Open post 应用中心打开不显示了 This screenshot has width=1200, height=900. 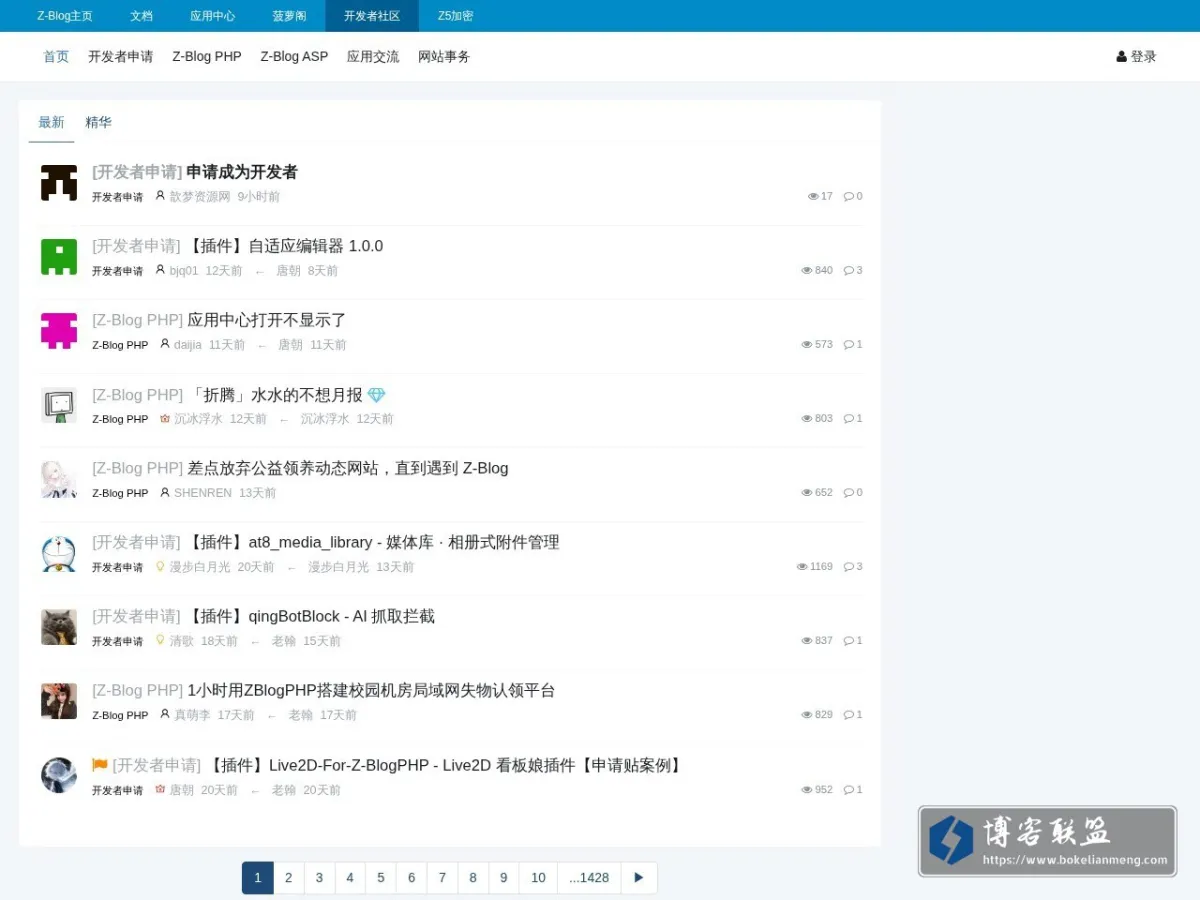pos(267,320)
